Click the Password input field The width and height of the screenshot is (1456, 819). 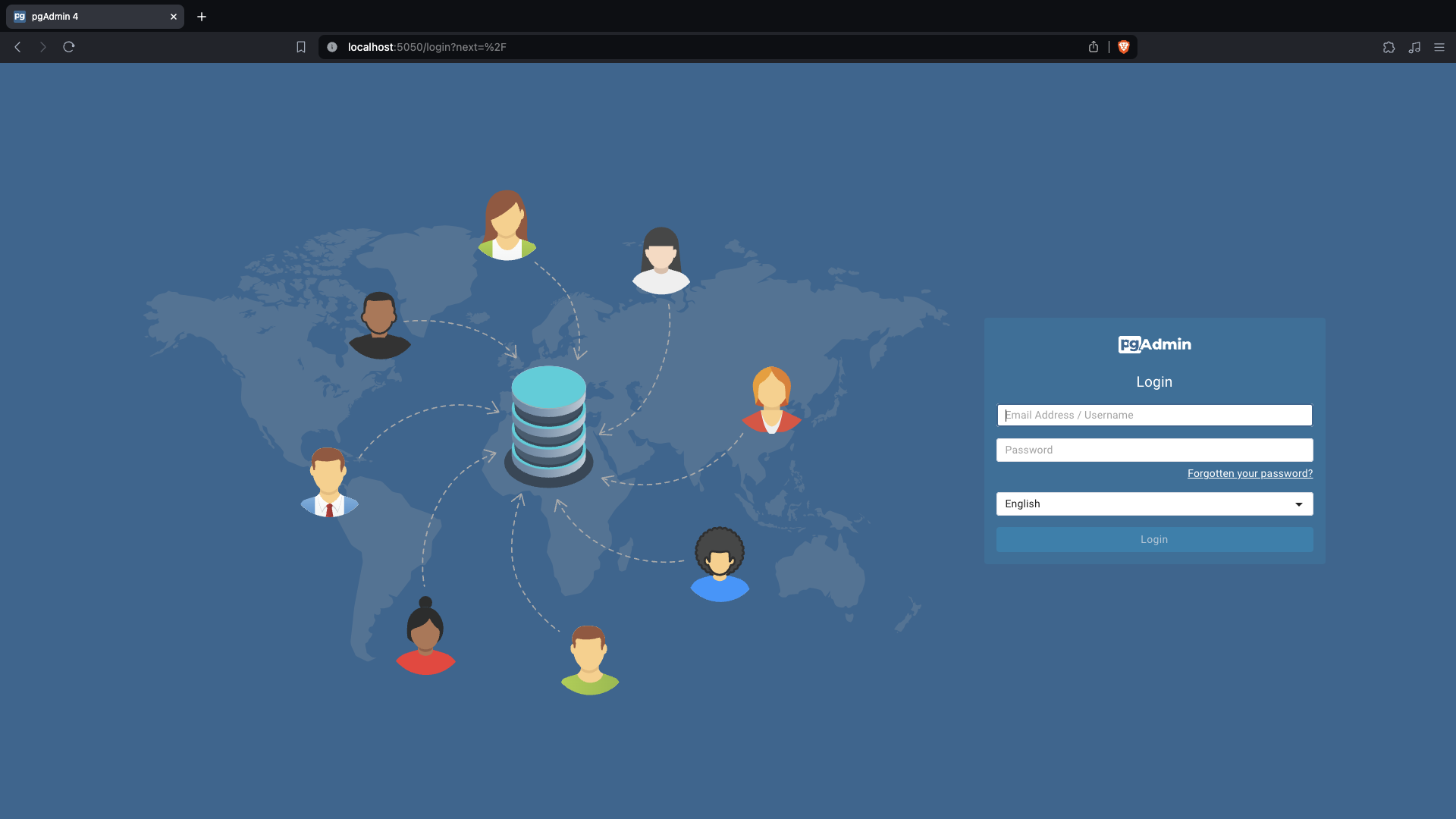click(x=1154, y=449)
